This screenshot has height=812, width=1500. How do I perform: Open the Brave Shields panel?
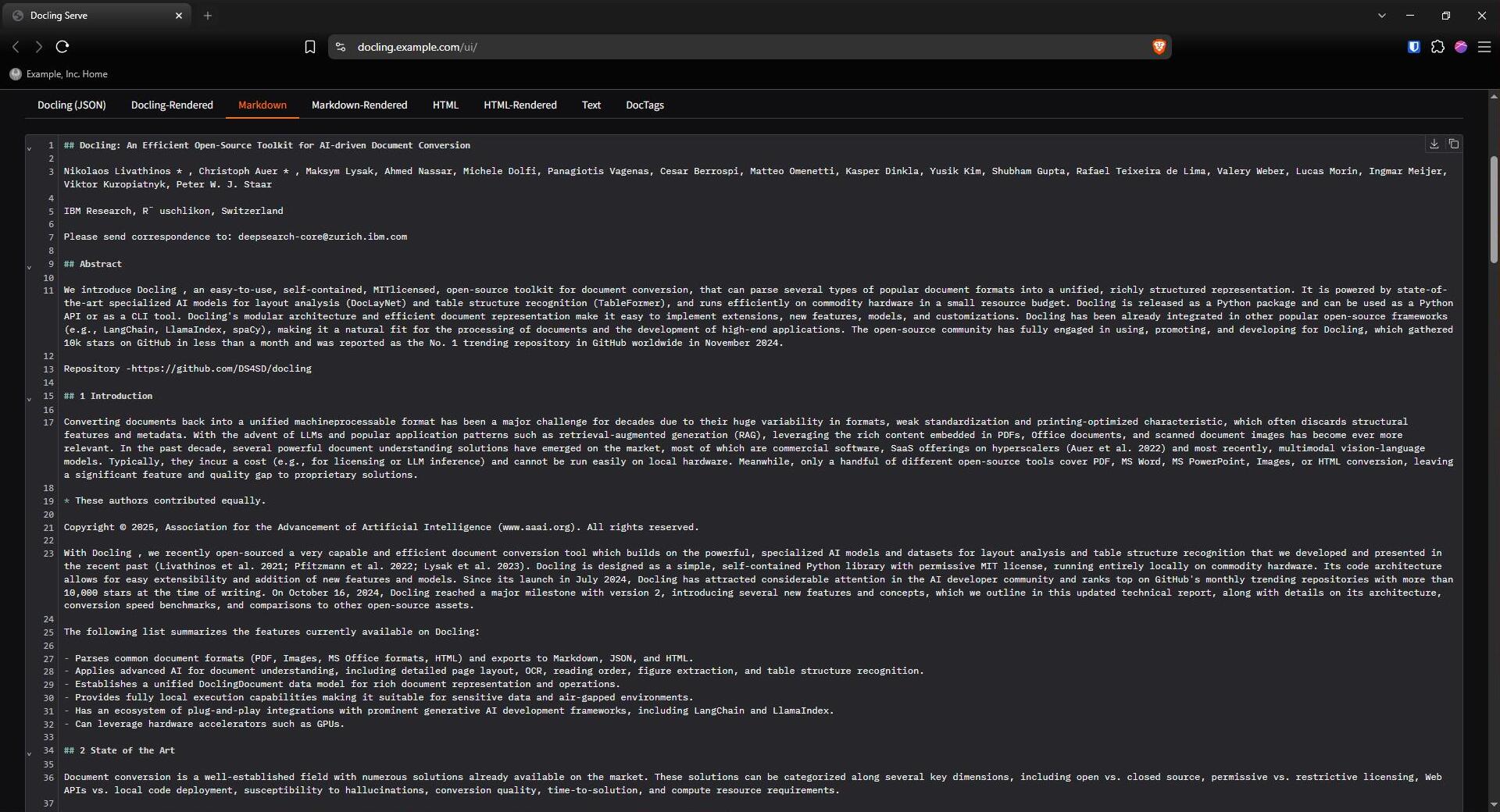[1159, 47]
